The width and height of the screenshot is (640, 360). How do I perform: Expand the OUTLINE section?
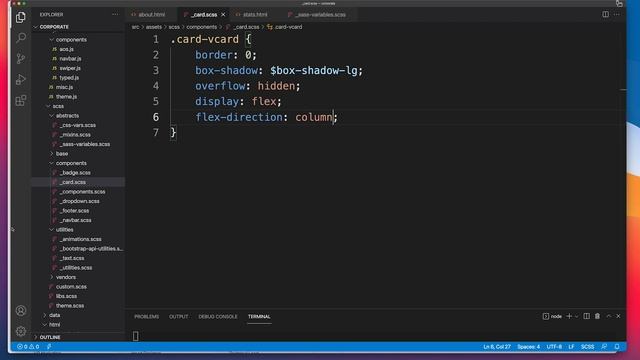50,337
